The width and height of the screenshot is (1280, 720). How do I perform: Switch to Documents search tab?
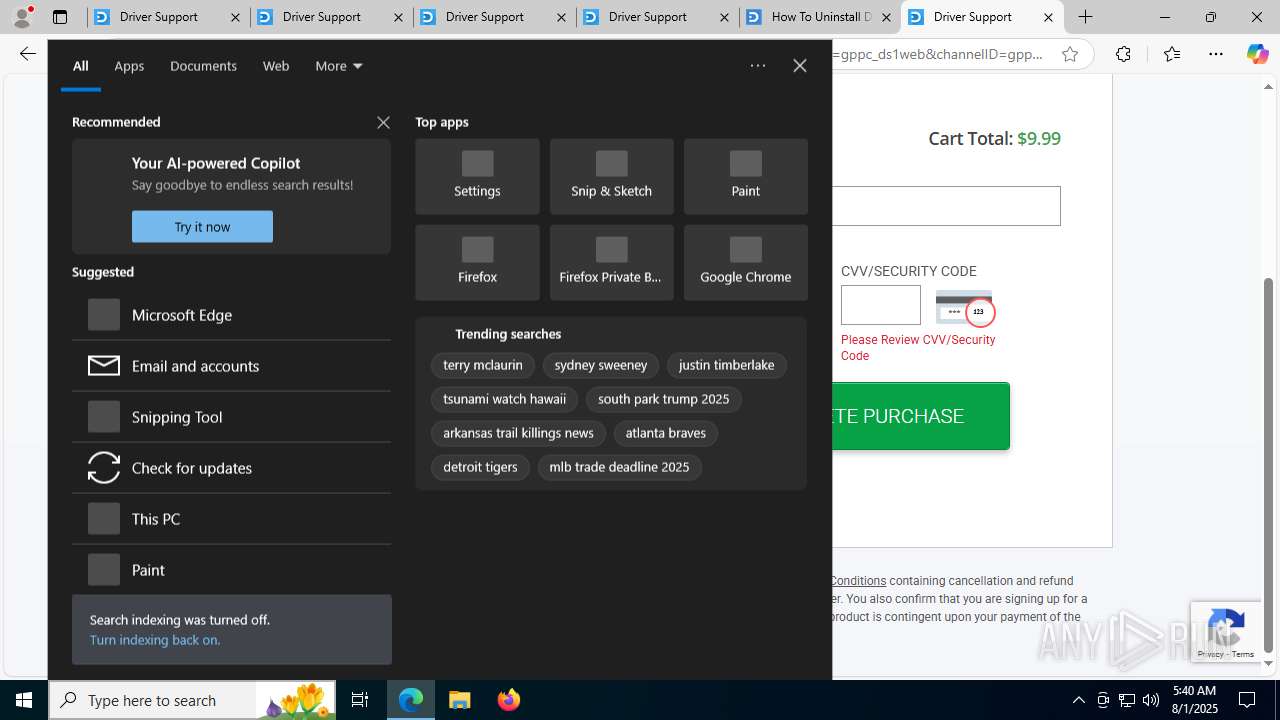coord(203,66)
